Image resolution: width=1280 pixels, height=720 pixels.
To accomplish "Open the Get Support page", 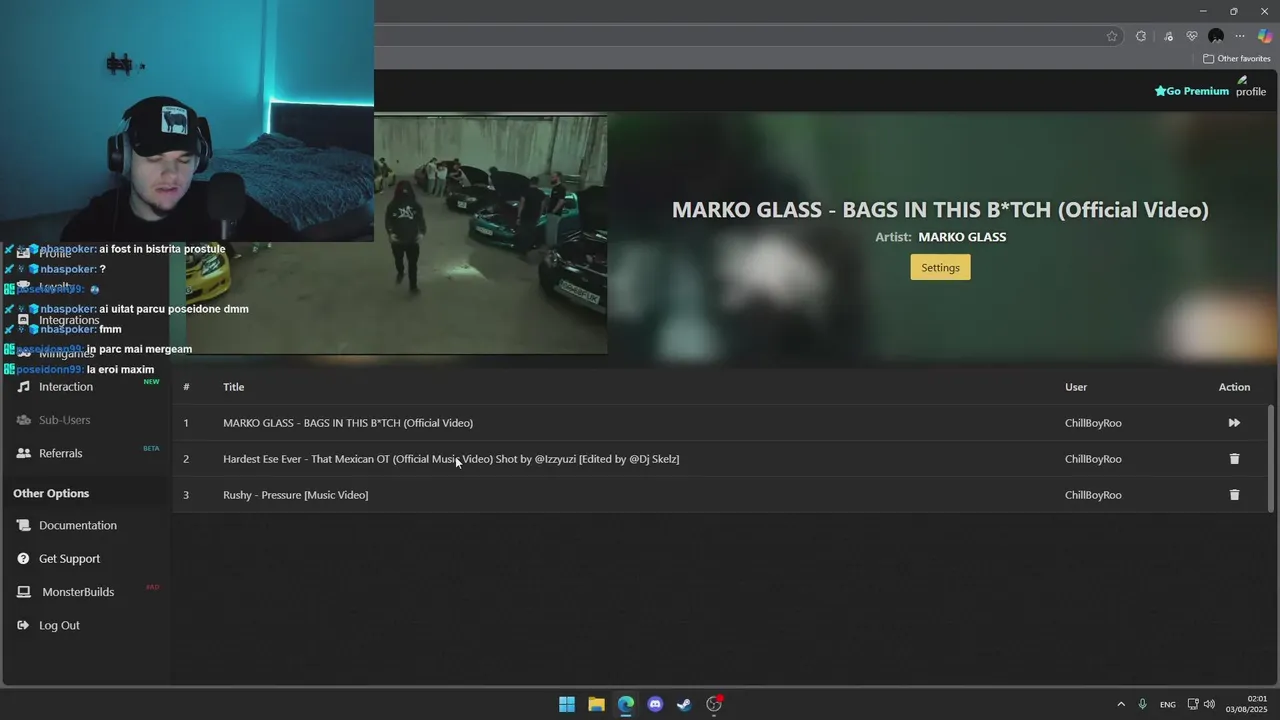I will click(70, 559).
